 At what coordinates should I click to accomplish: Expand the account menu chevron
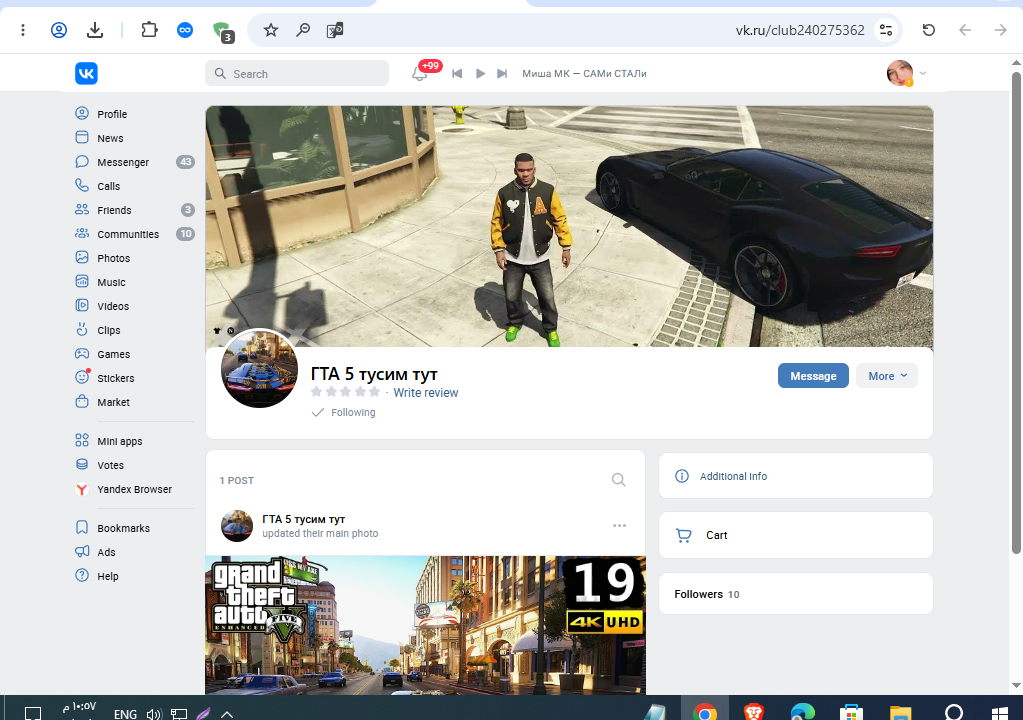point(923,73)
